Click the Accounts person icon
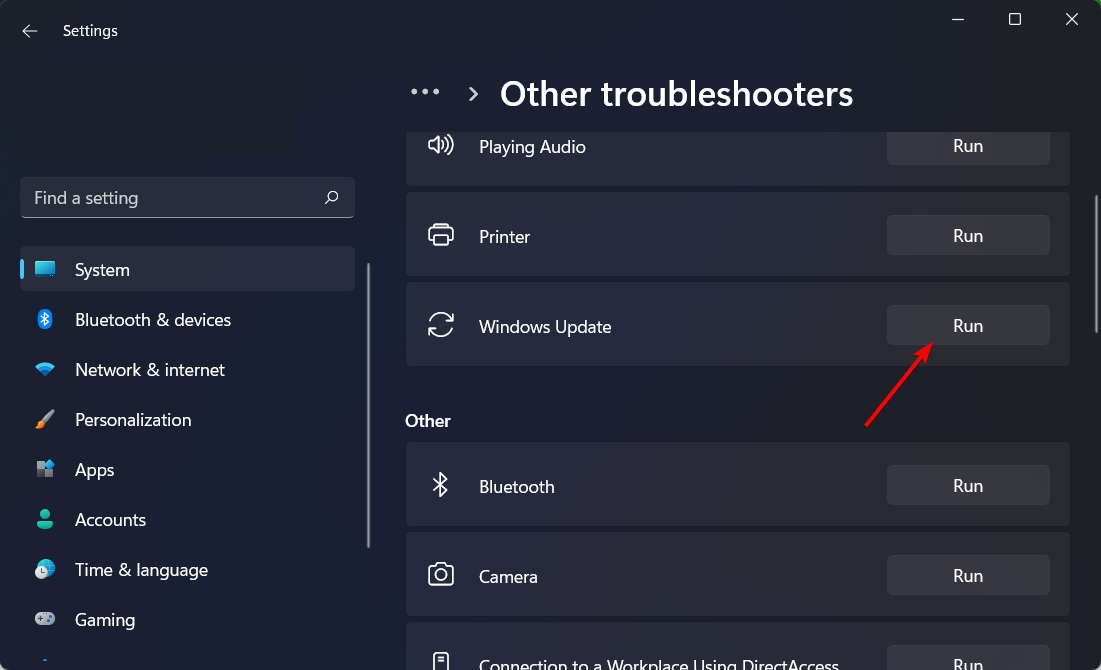1101x670 pixels. click(x=45, y=520)
